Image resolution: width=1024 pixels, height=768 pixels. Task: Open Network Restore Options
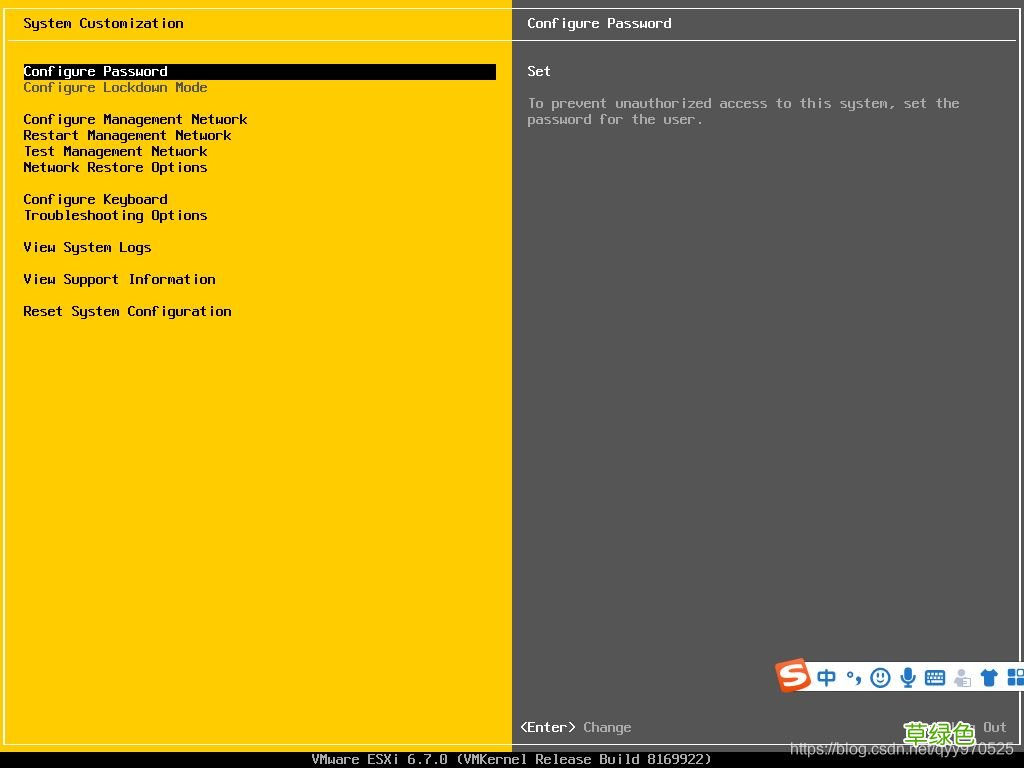115,168
